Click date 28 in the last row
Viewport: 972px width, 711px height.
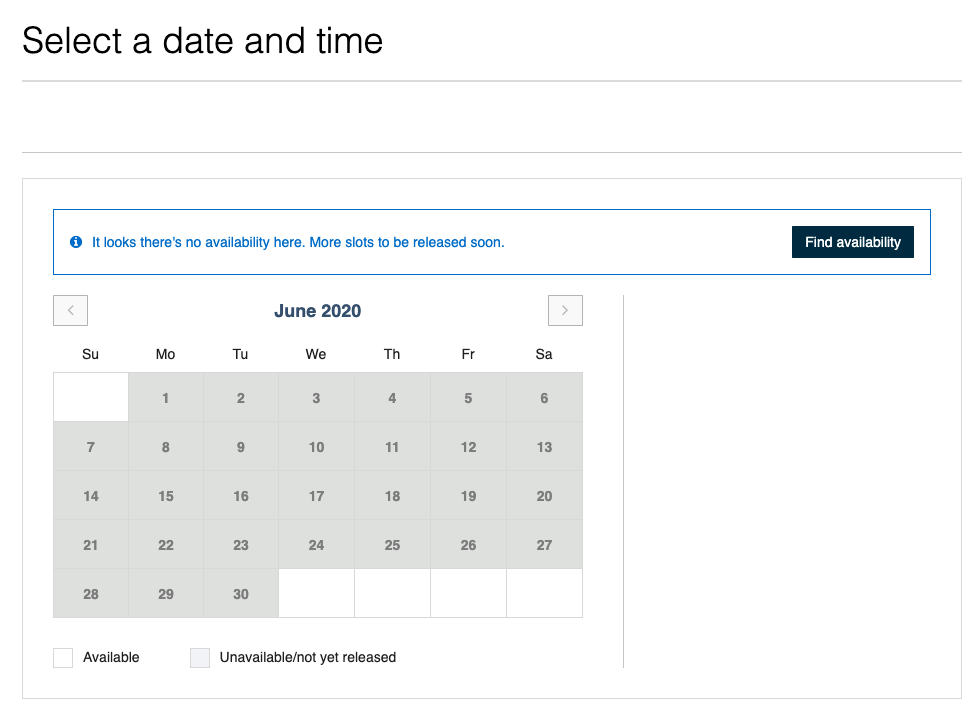click(91, 594)
